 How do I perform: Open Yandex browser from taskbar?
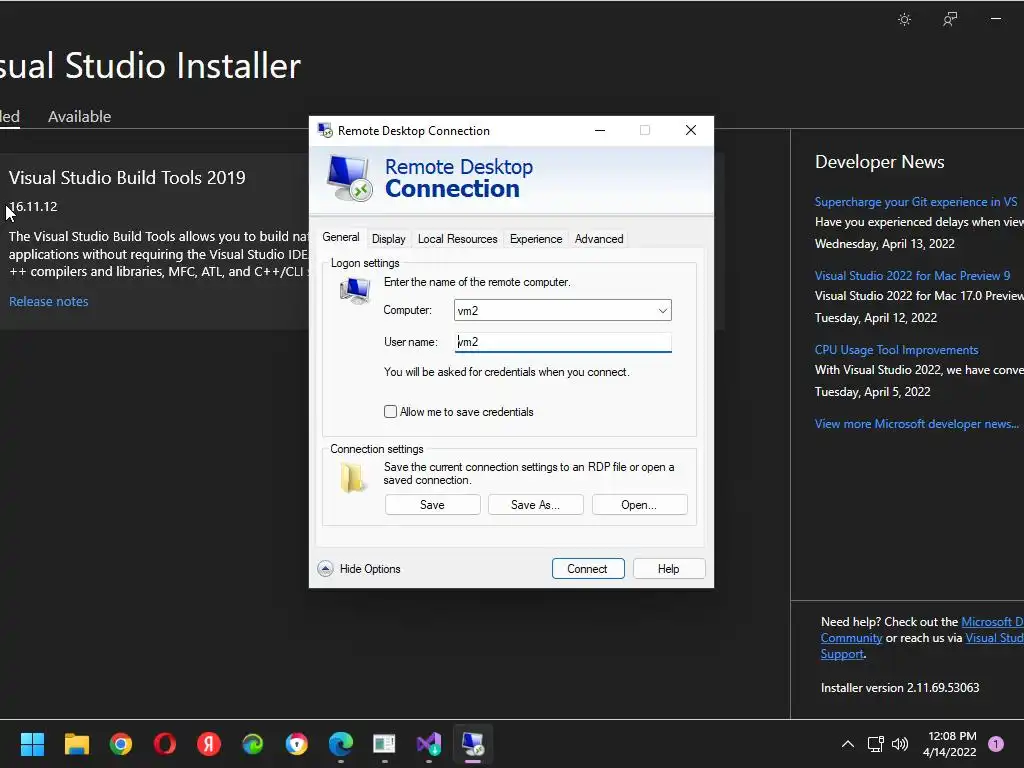pyautogui.click(x=209, y=744)
